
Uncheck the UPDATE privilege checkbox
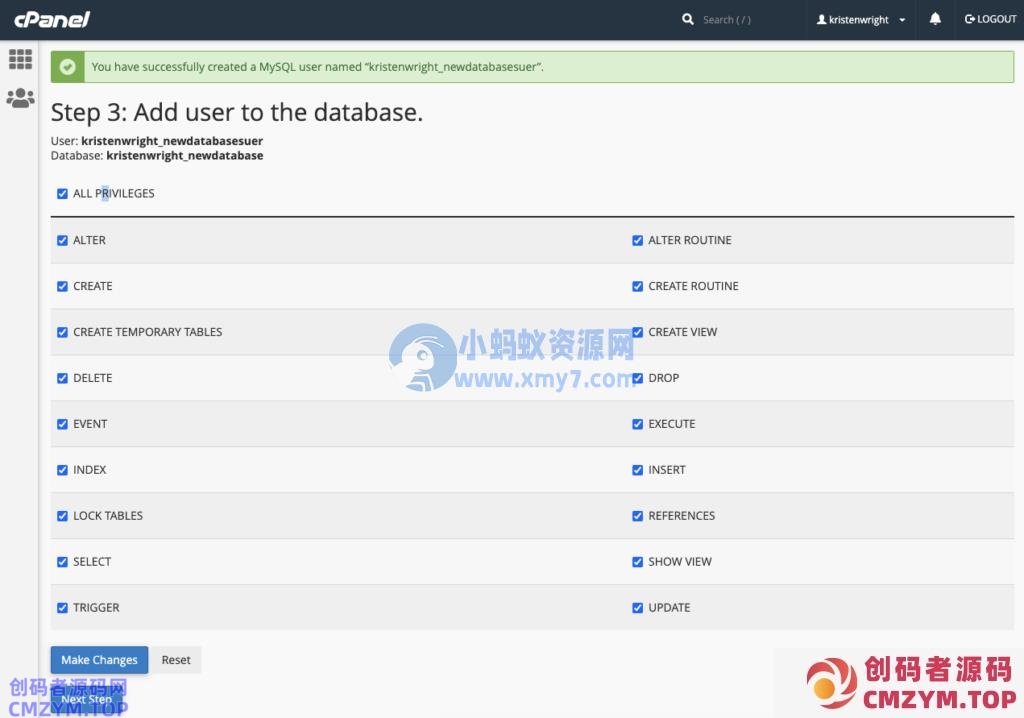click(x=637, y=608)
